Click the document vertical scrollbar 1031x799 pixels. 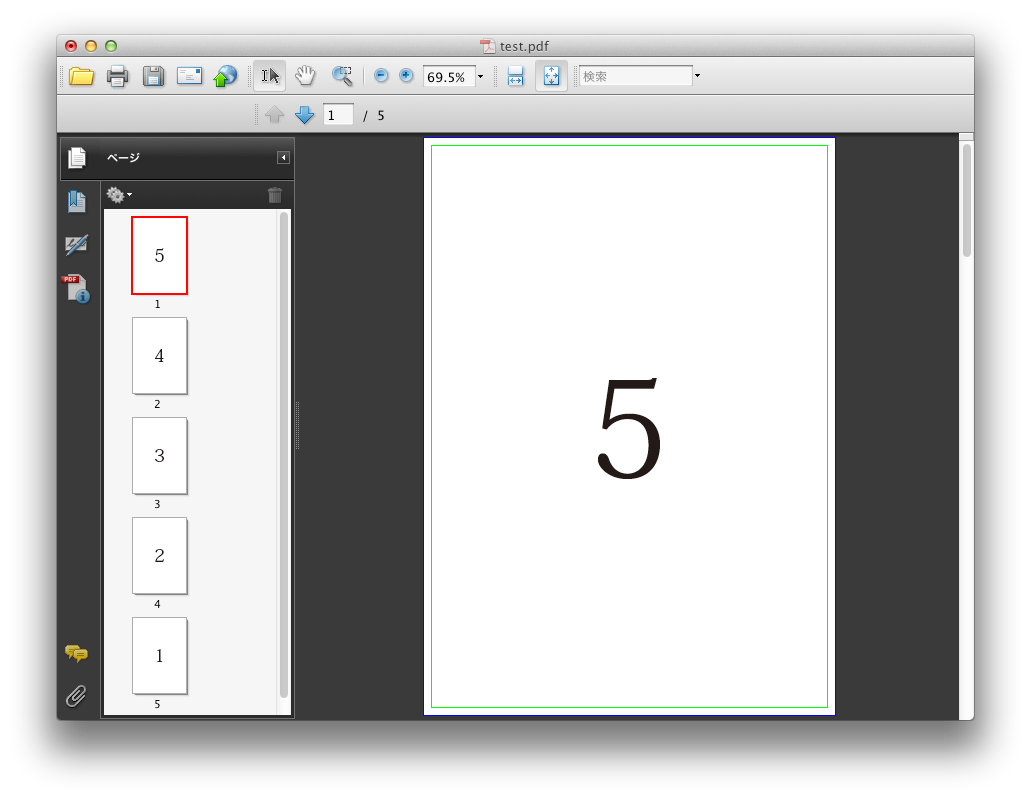click(967, 199)
